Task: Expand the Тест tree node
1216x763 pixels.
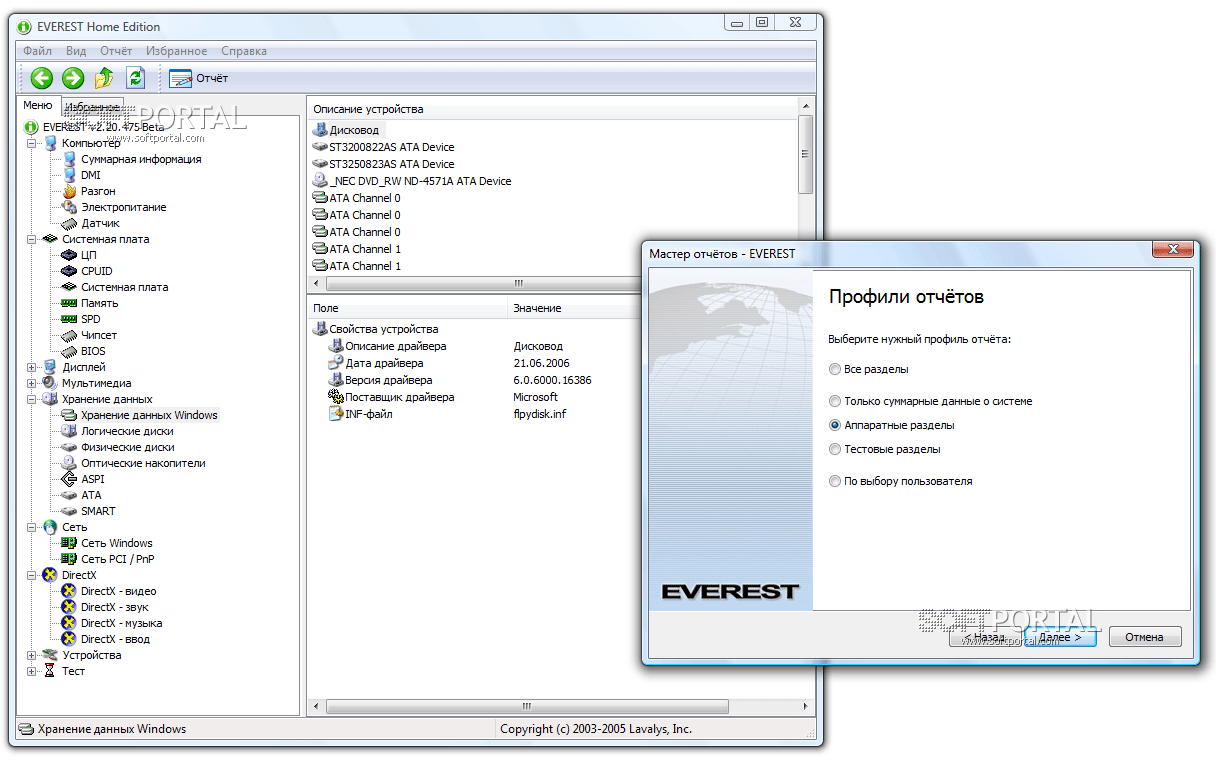Action: [32, 671]
